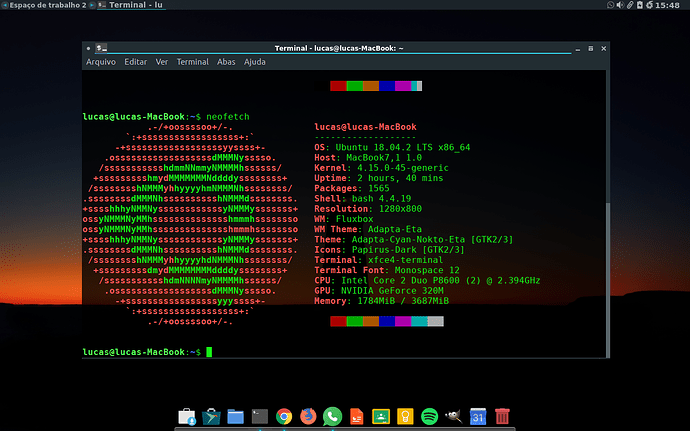
Task: Maximize the terminal window
Action: (591, 48)
